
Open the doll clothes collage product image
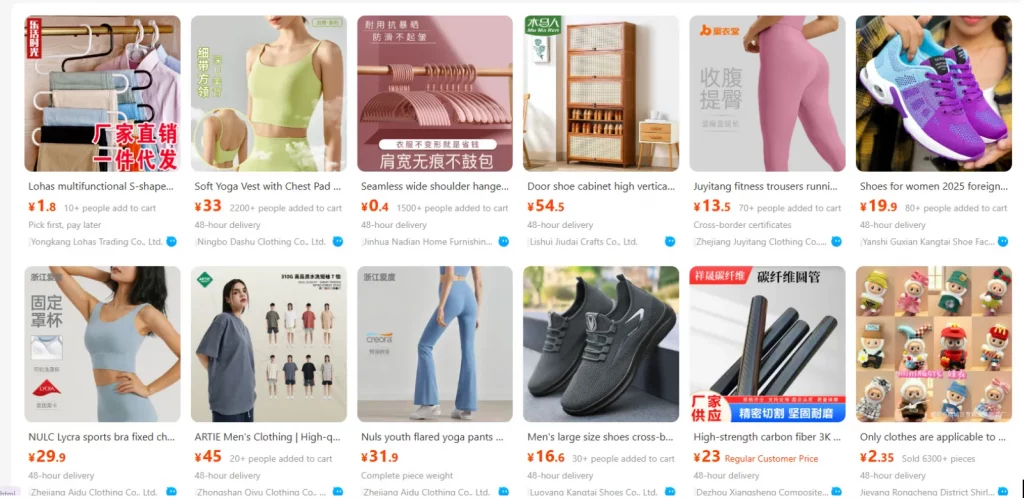934,344
